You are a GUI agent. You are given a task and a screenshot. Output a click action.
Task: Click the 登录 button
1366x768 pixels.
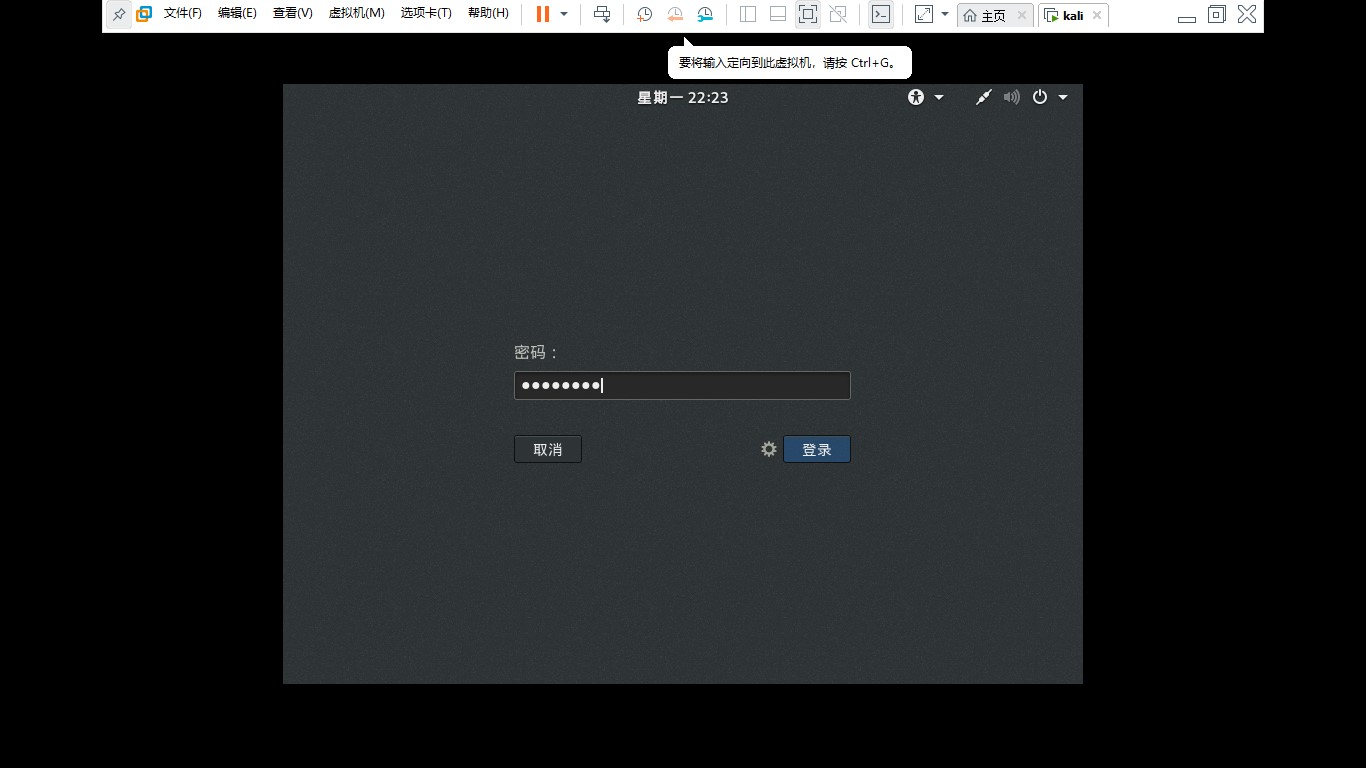click(817, 449)
